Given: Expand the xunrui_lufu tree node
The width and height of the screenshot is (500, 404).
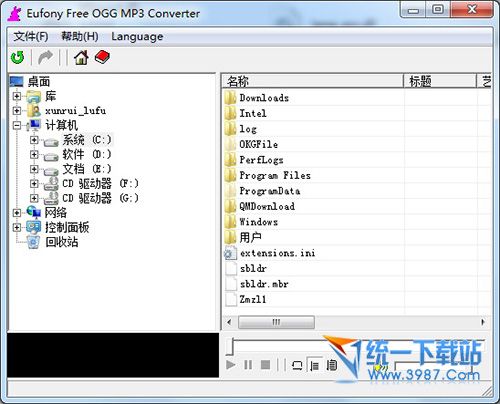Looking at the screenshot, I should click(17, 111).
